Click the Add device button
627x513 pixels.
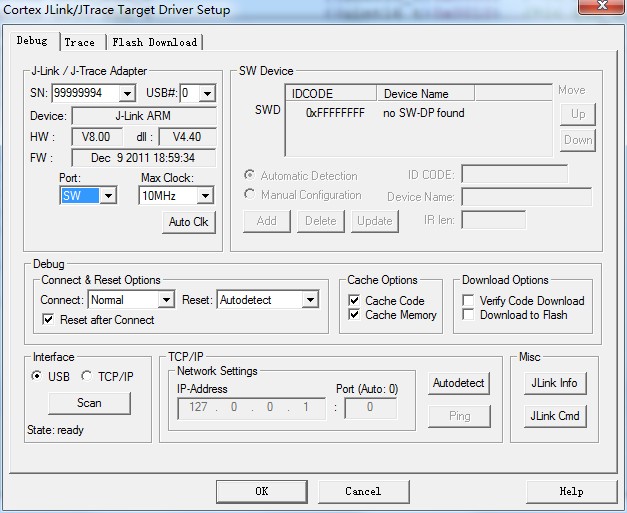point(267,221)
